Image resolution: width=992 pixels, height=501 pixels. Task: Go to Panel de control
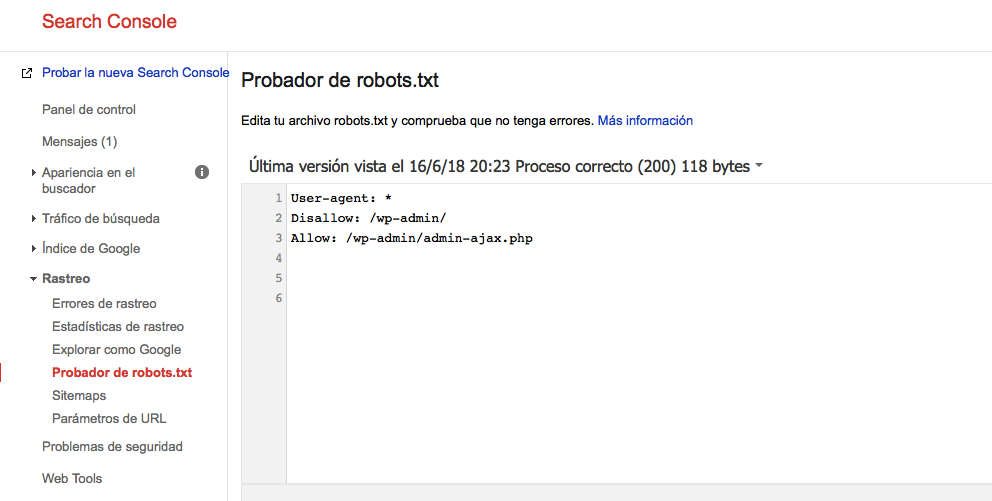(89, 109)
